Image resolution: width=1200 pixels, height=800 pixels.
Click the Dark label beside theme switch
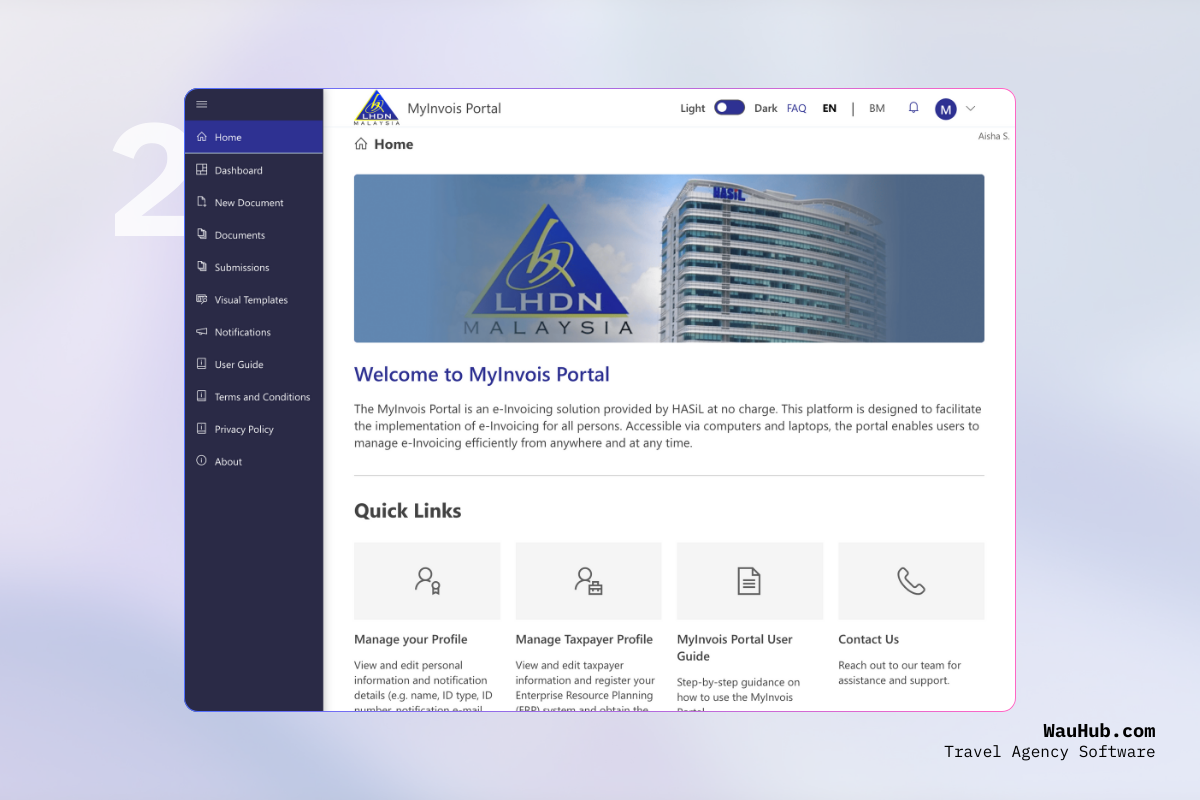[x=766, y=108]
